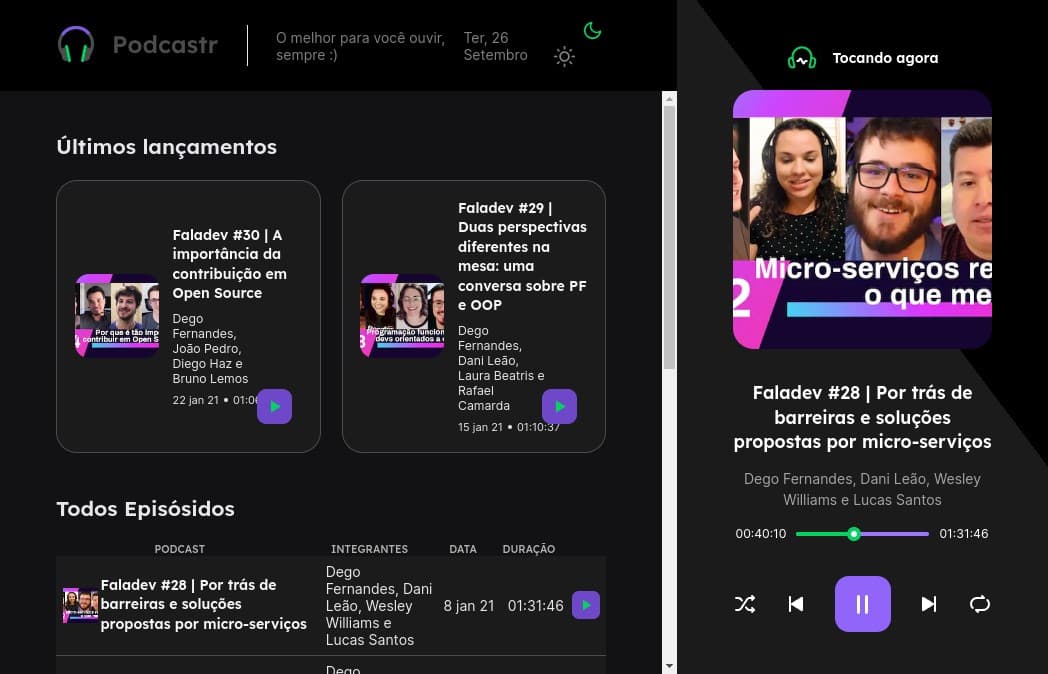Click the total time next to the slider
Viewport: 1048px width, 674px height.
(x=964, y=534)
